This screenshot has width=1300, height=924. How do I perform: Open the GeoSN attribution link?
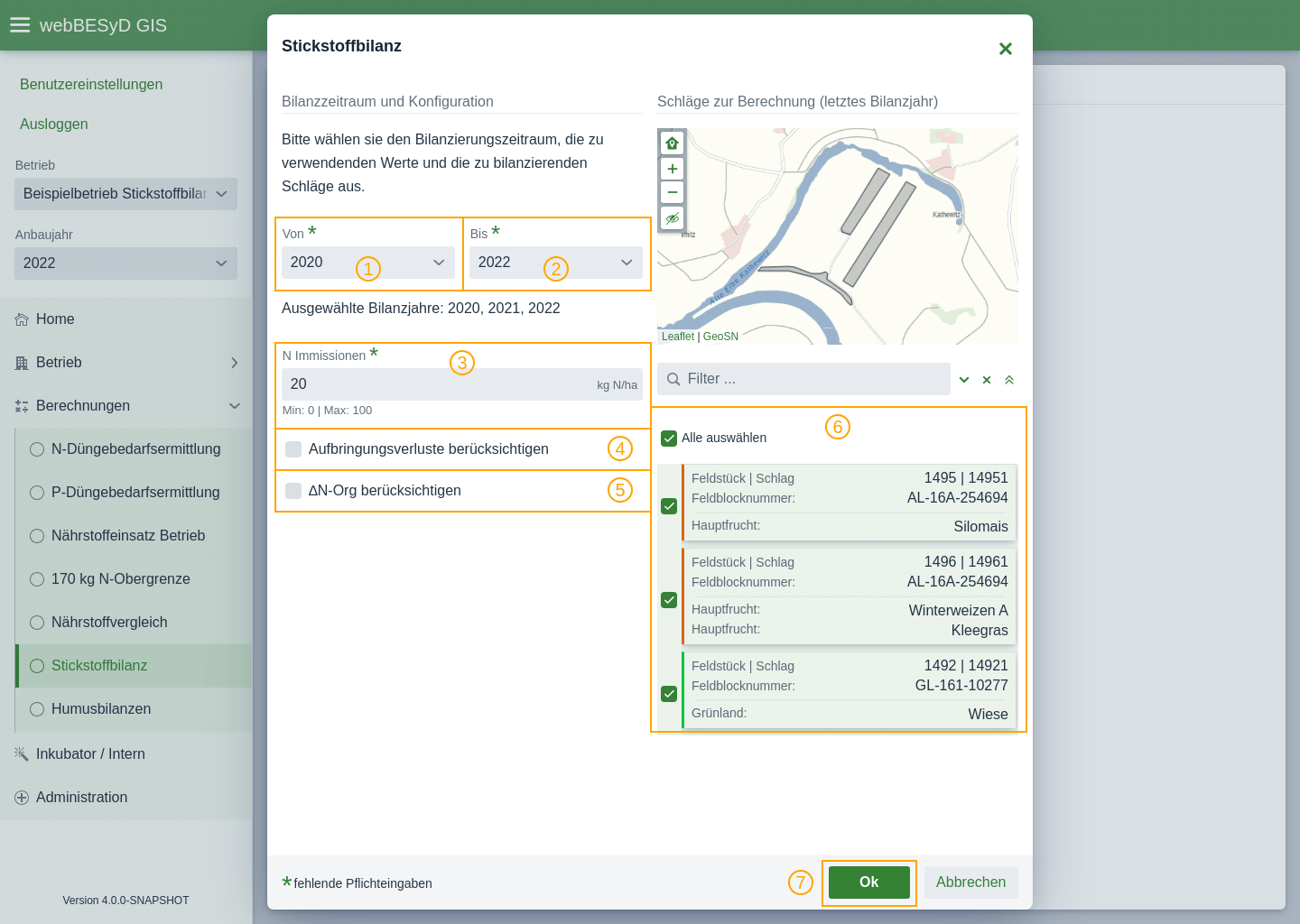[720, 337]
